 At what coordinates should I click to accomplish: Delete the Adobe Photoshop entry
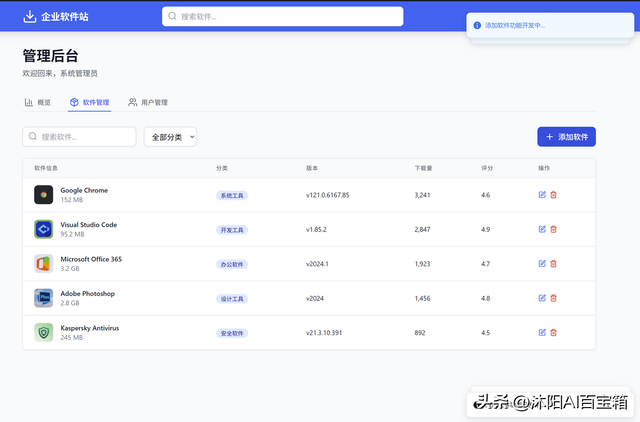(x=553, y=298)
